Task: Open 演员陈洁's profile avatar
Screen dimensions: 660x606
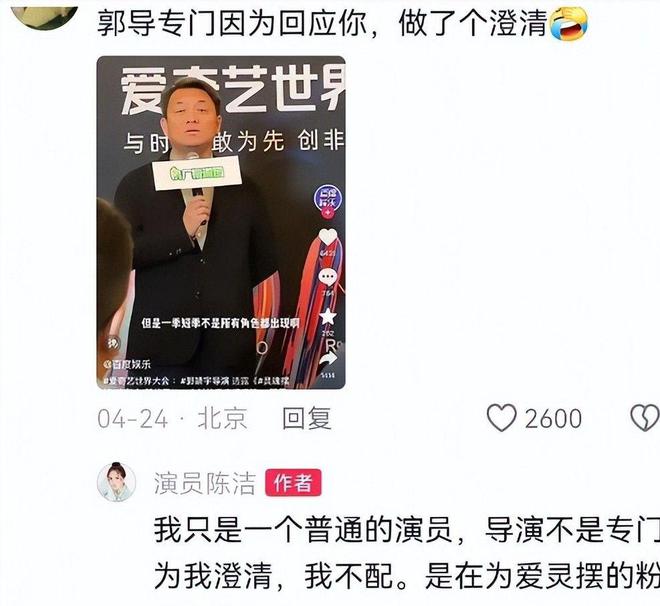Action: tap(117, 482)
